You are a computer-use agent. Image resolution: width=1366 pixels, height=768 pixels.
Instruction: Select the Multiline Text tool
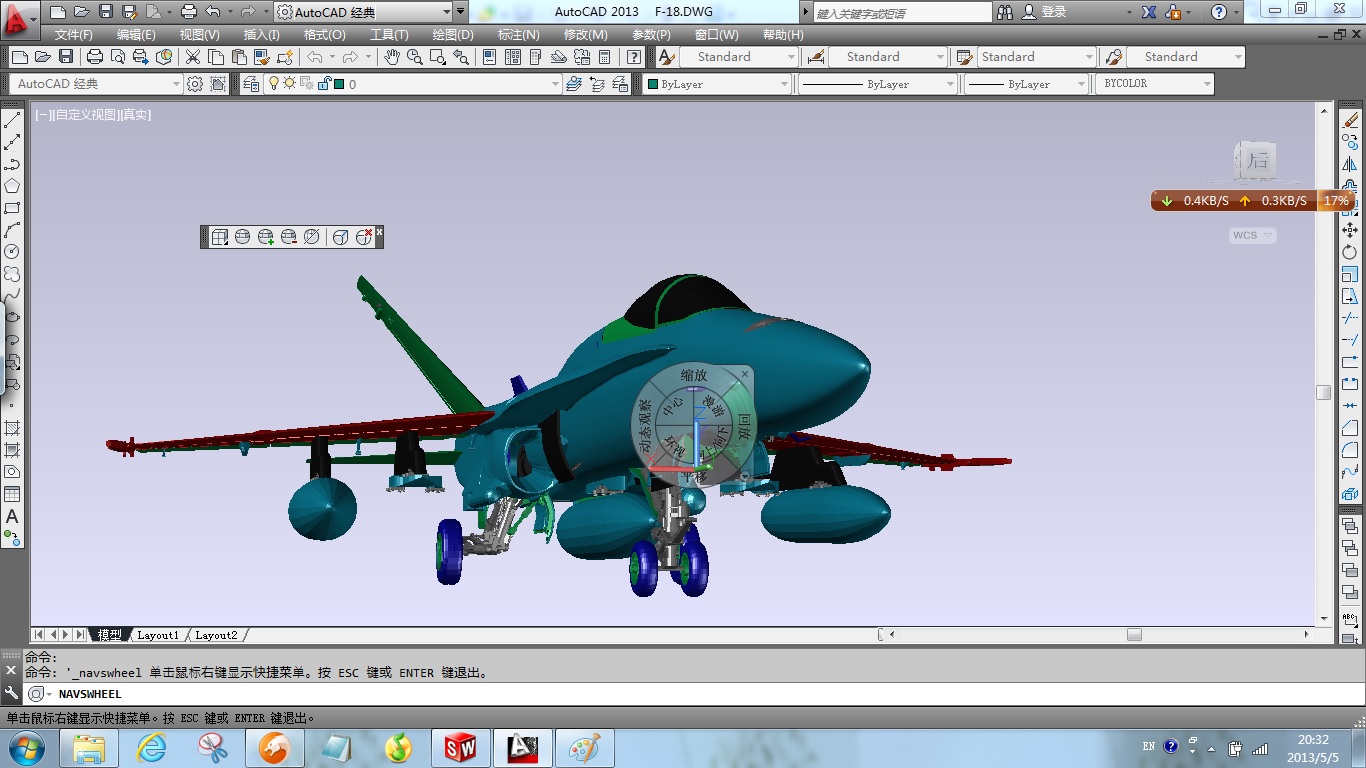(x=12, y=518)
